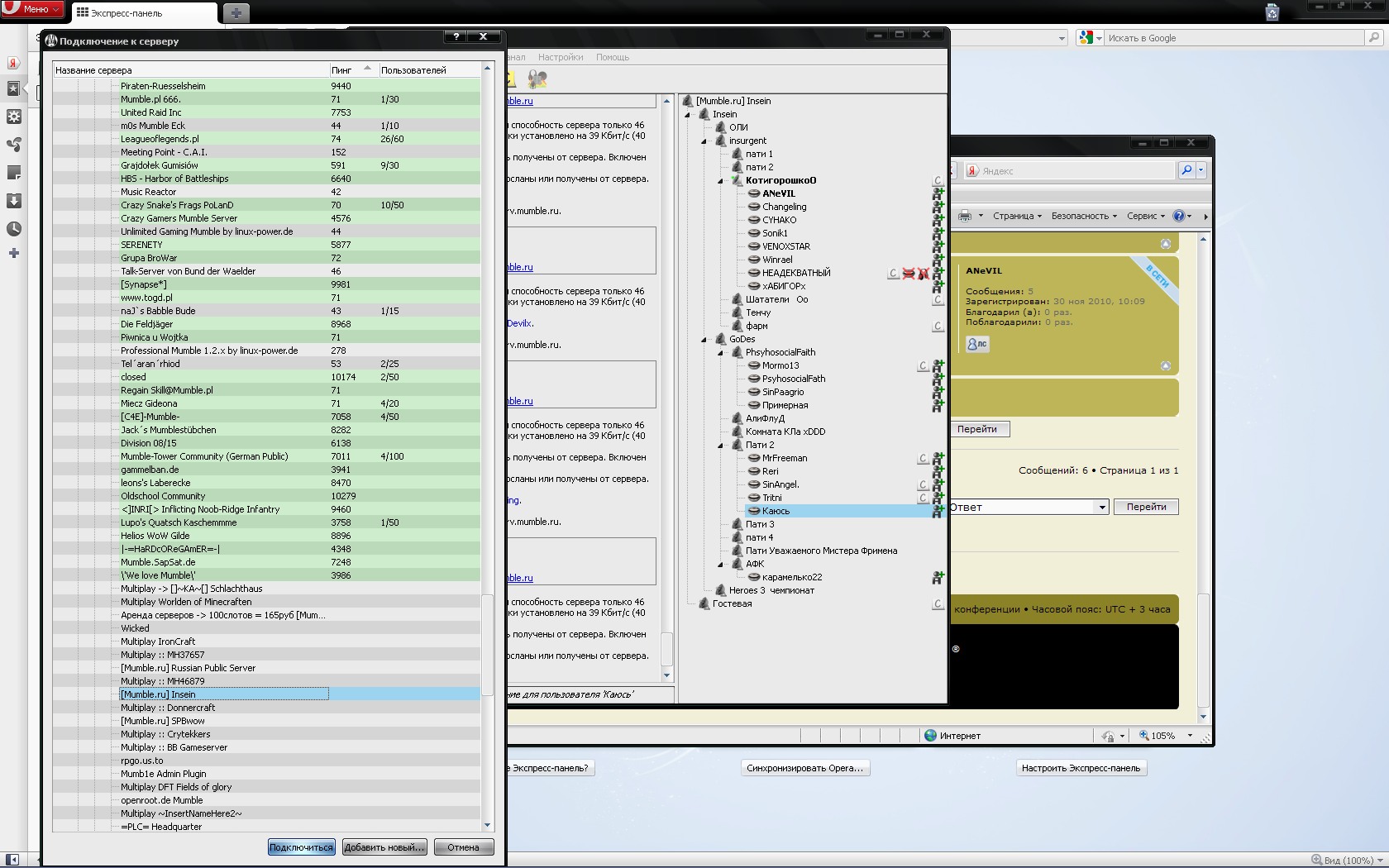Select the Leagueoflegends.pl server row
This screenshot has height=868, width=1389.
coord(160,139)
